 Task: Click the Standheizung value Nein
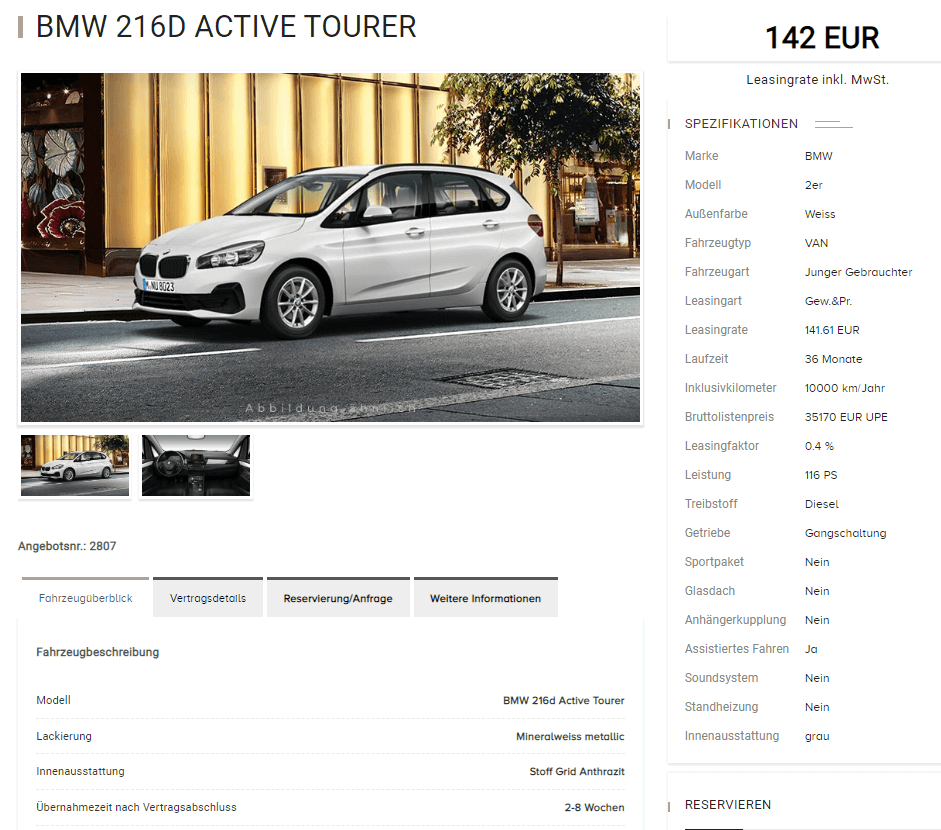tap(817, 707)
